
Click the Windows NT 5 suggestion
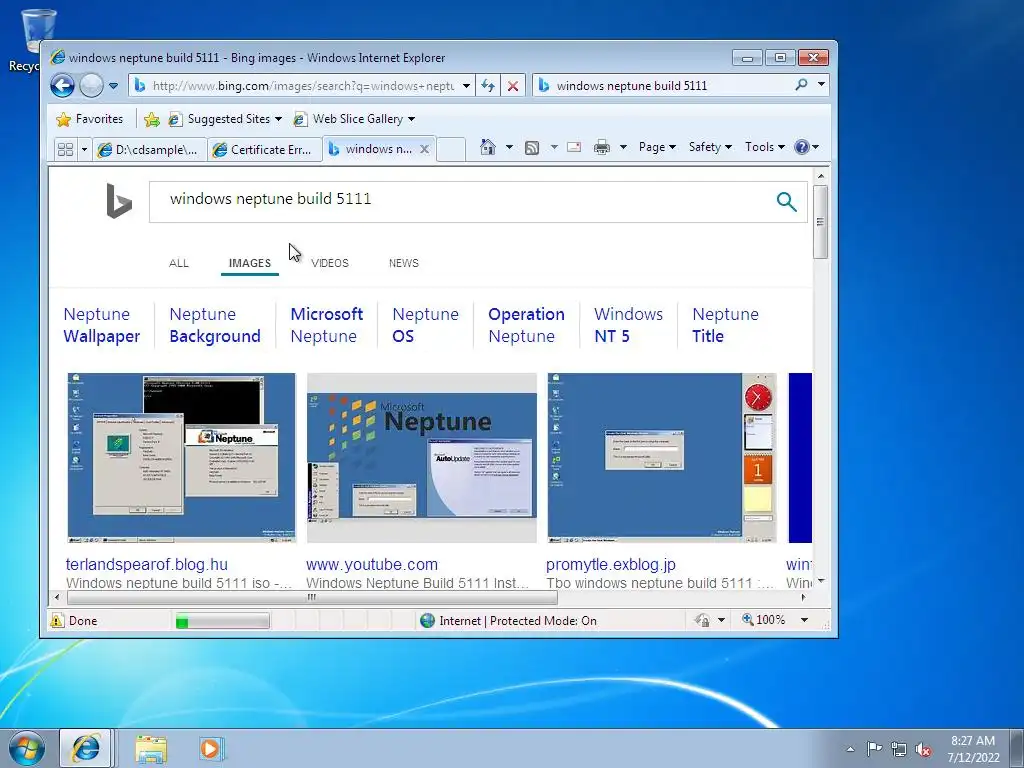(x=628, y=325)
